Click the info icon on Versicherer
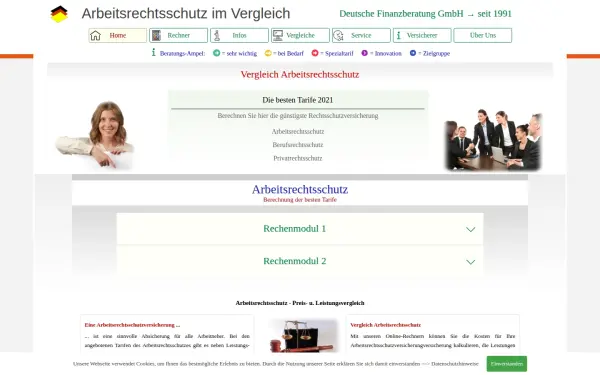The image size is (600, 375). (x=399, y=36)
